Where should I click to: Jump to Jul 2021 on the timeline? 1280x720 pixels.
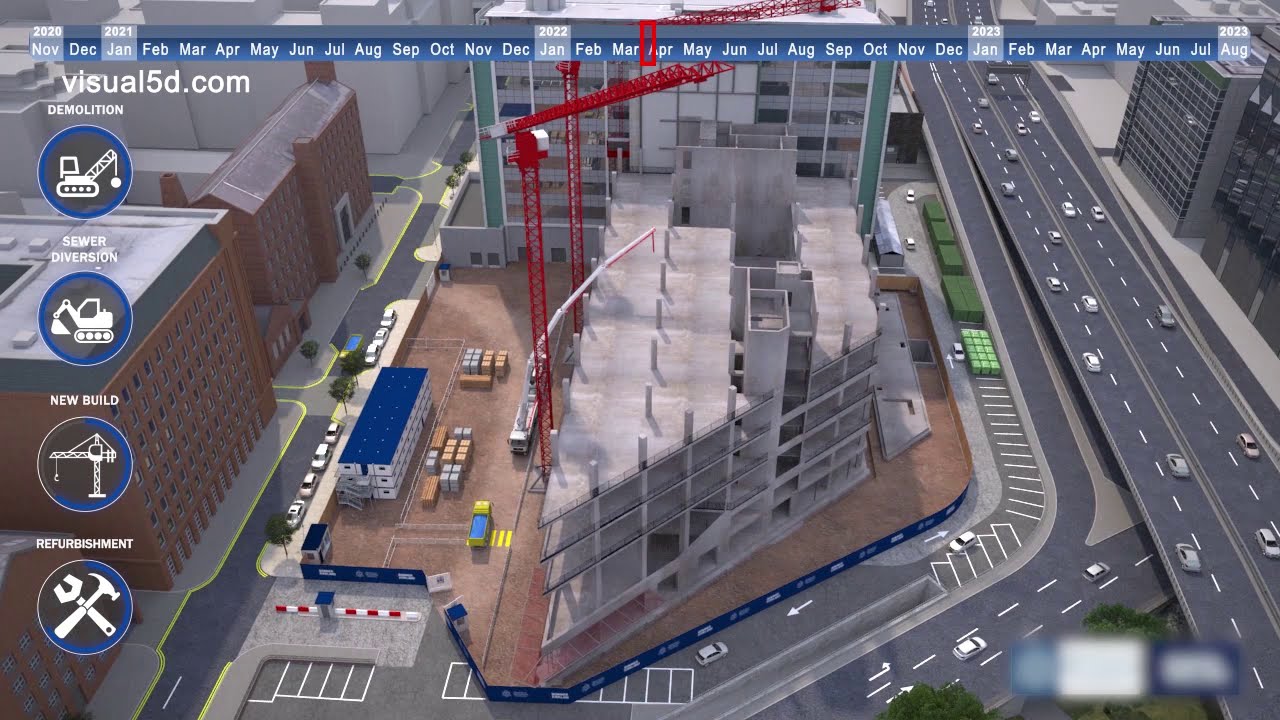pos(335,50)
